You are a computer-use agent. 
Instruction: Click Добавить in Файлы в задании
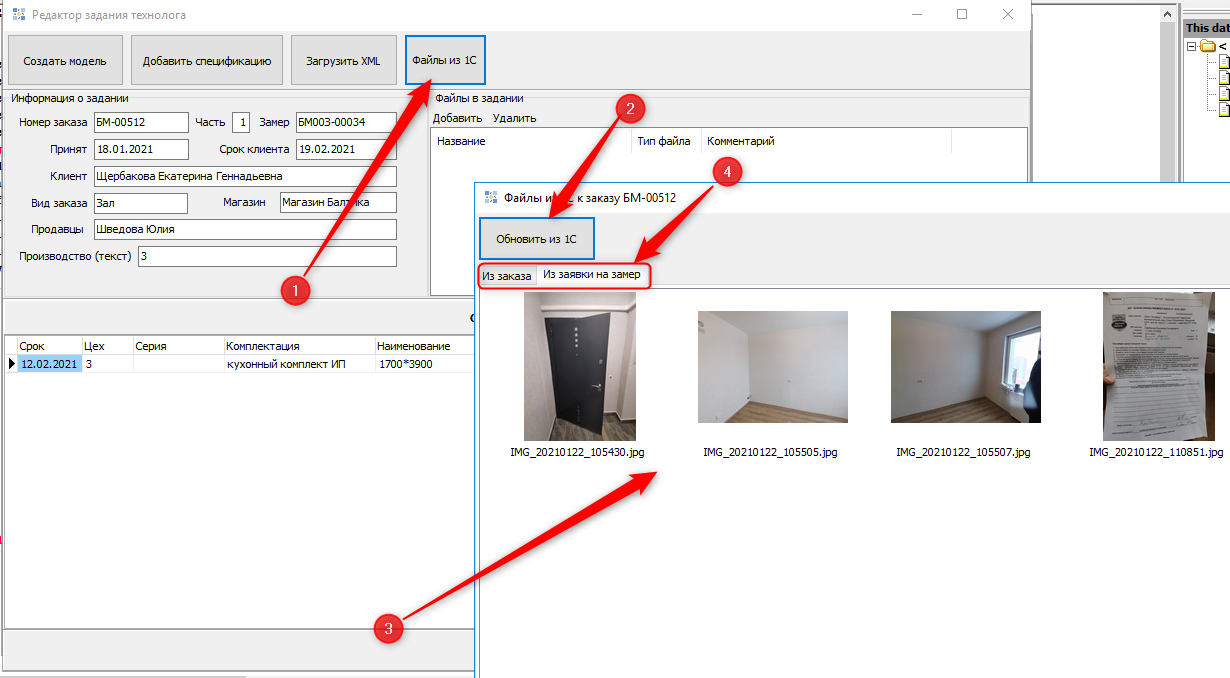click(x=457, y=118)
